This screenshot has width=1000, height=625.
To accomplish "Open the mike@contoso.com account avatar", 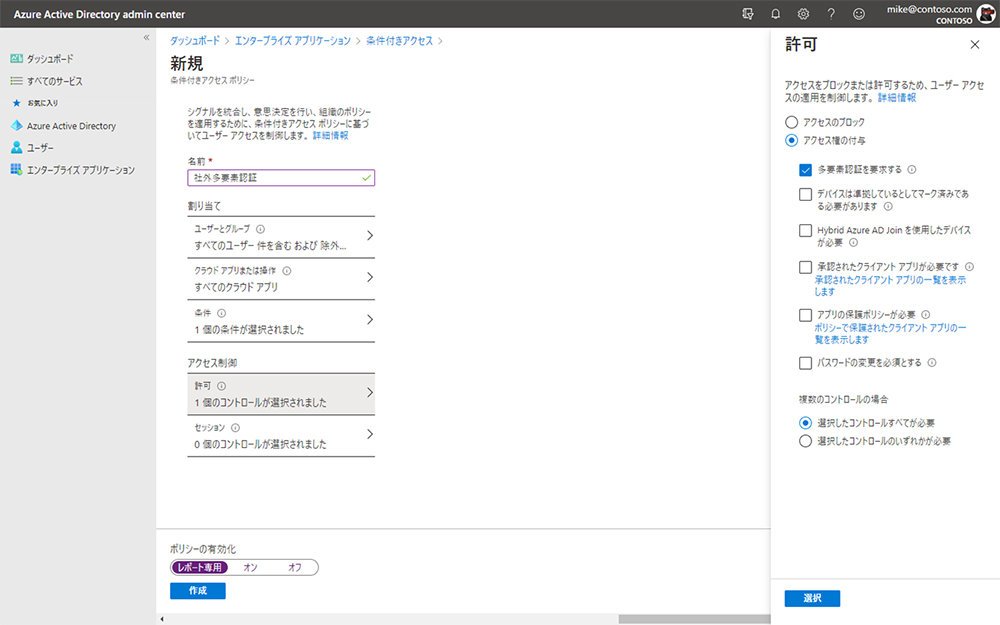I will 986,13.
